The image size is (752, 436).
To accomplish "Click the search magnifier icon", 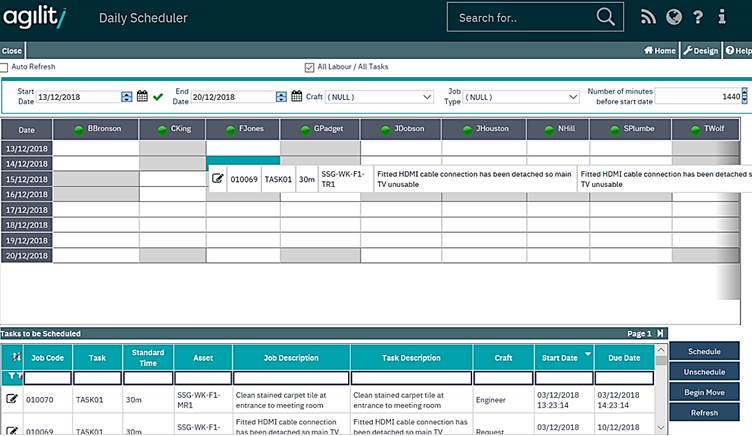I will 606,17.
